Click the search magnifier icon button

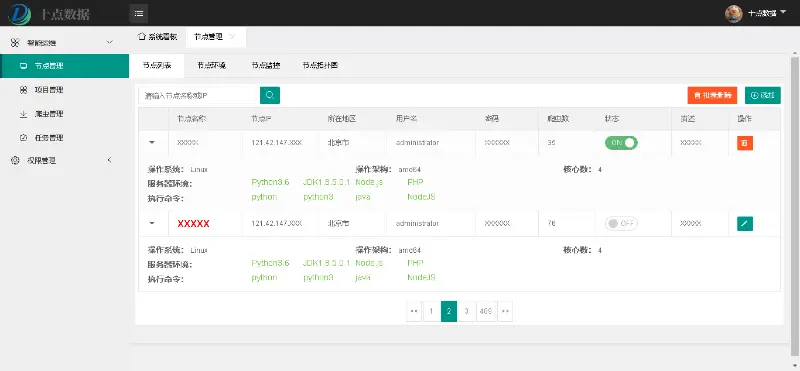pyautogui.click(x=270, y=95)
